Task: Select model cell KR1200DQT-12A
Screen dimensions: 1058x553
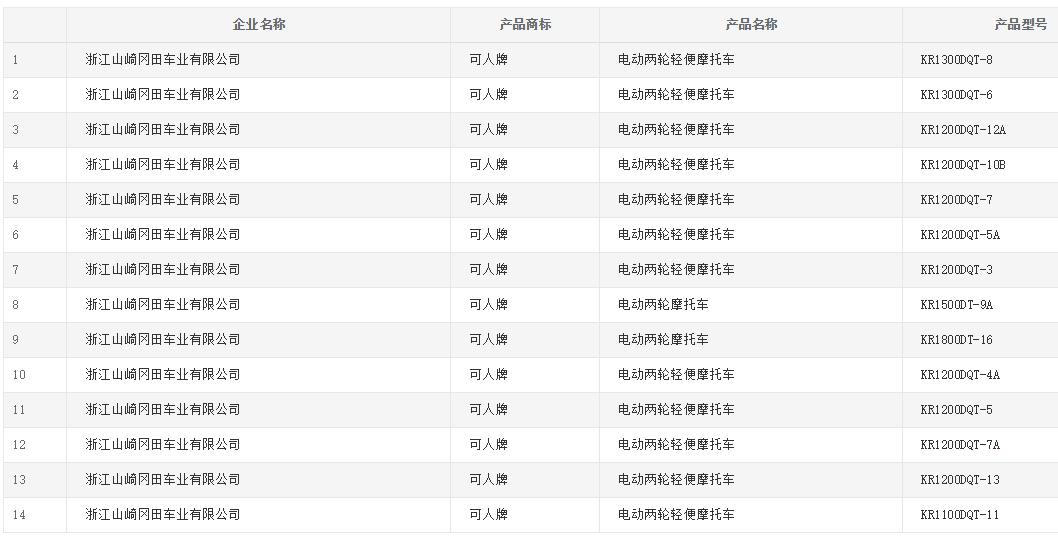Action: click(x=963, y=130)
